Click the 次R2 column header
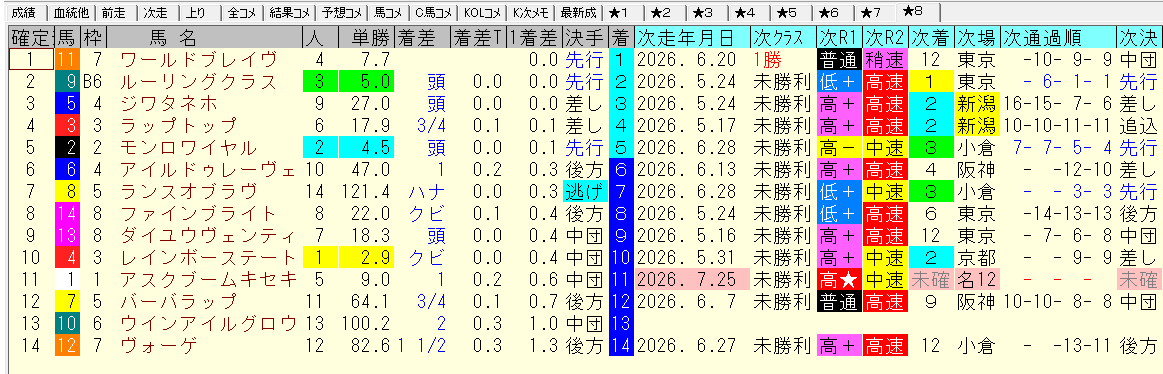Screen dimensions: 1163x374 [x=885, y=38]
